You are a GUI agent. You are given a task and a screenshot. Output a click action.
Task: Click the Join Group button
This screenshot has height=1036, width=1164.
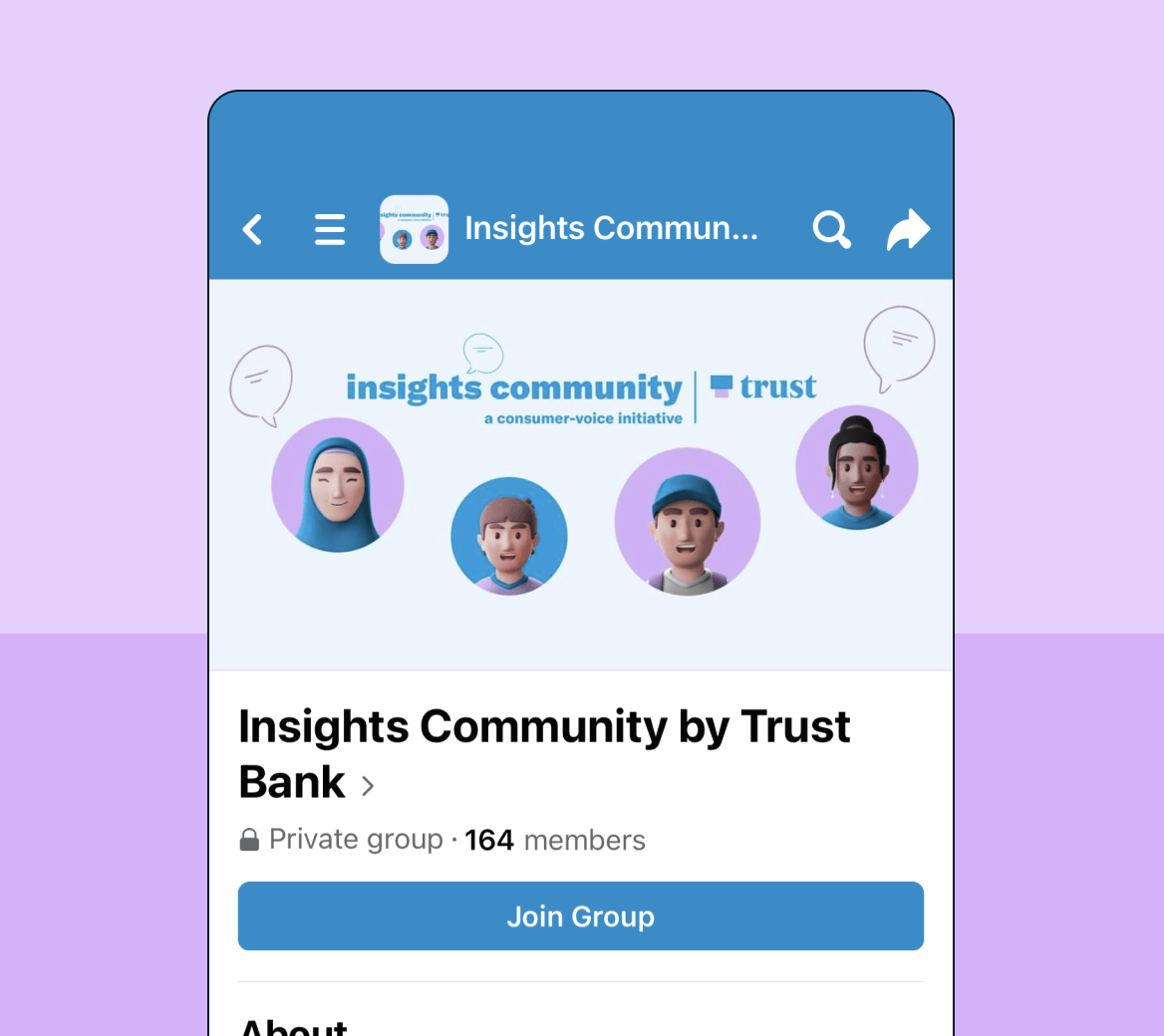pos(581,915)
